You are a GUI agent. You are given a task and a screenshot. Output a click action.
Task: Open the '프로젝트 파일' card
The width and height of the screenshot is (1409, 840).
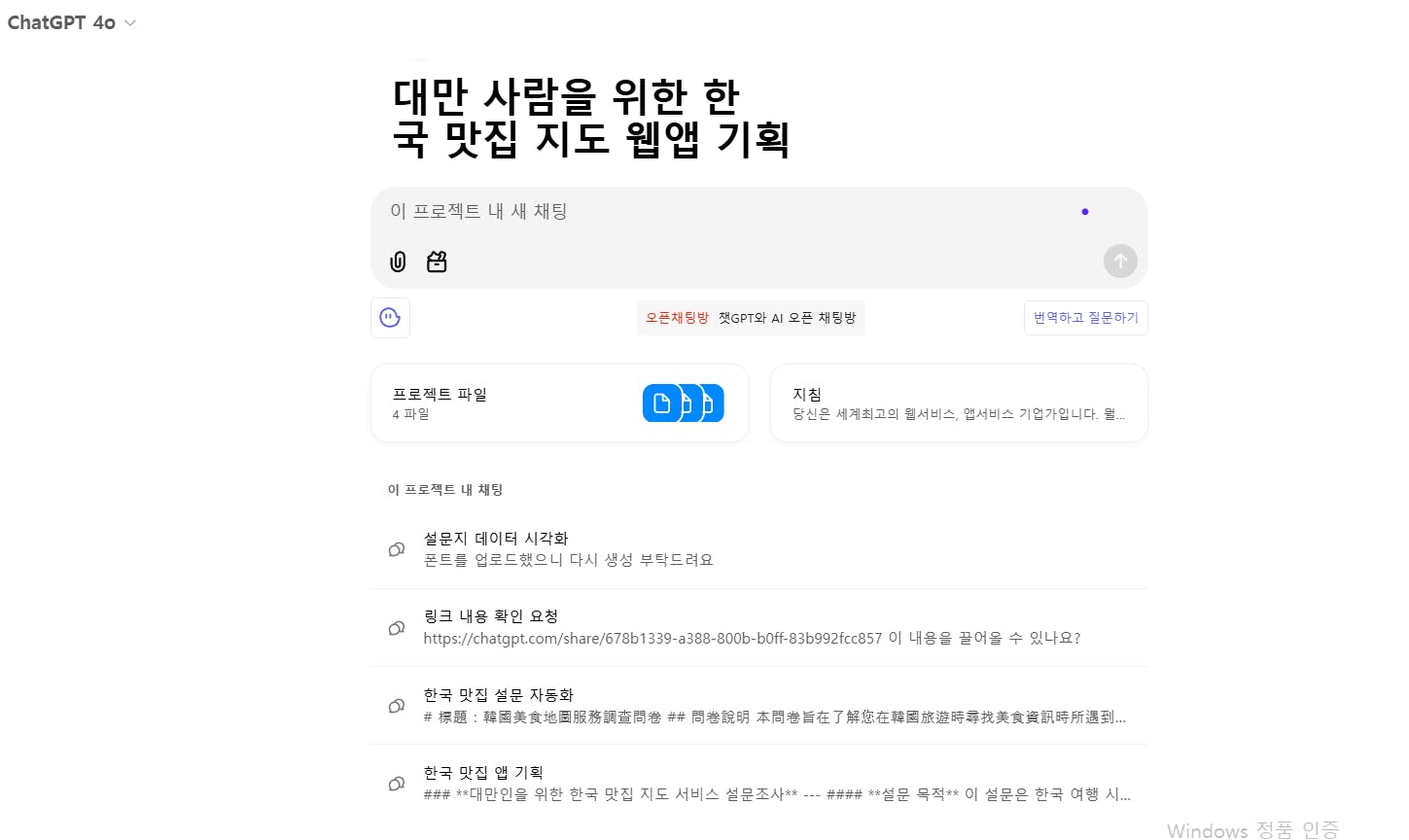tap(559, 403)
